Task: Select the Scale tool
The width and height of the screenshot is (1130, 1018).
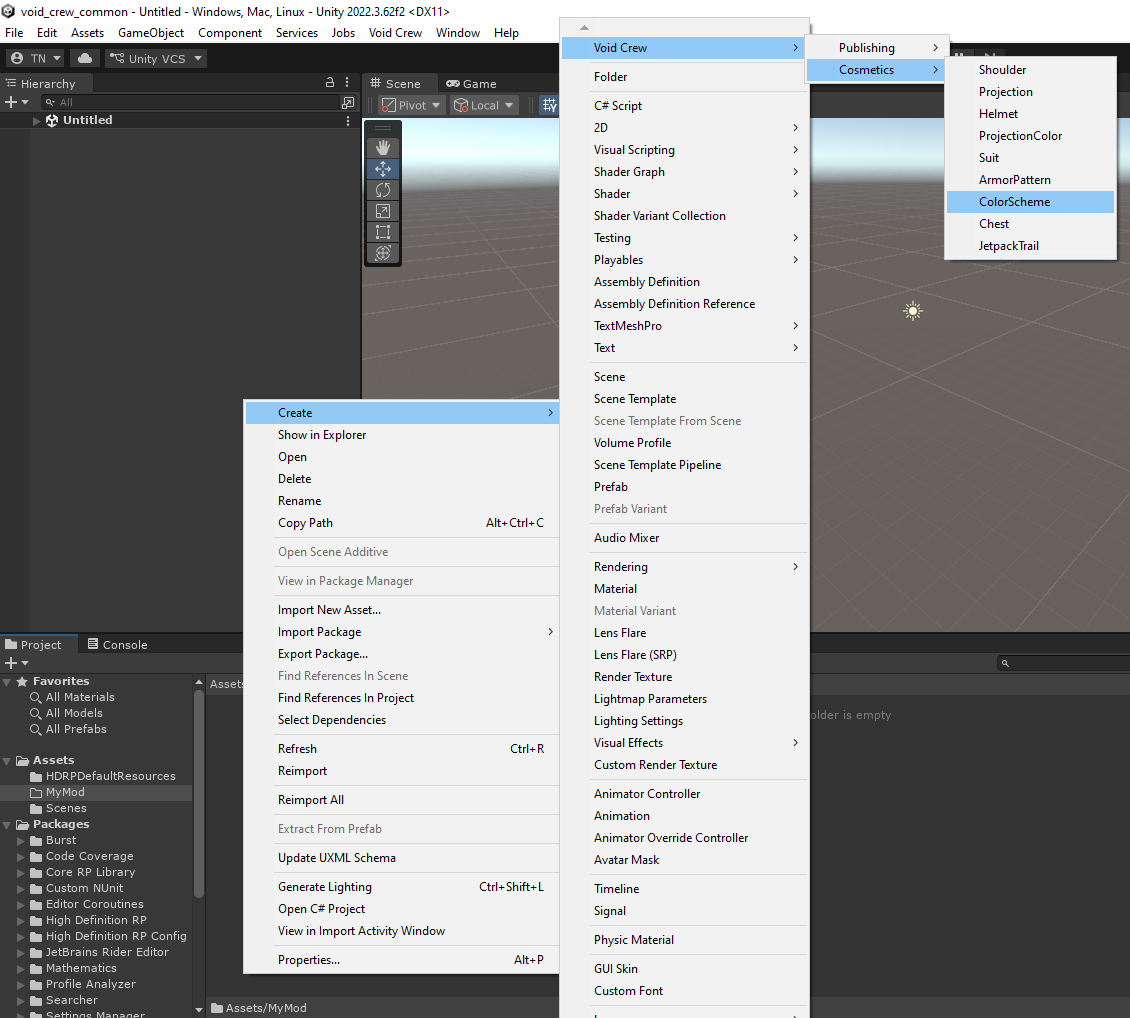Action: [x=383, y=211]
